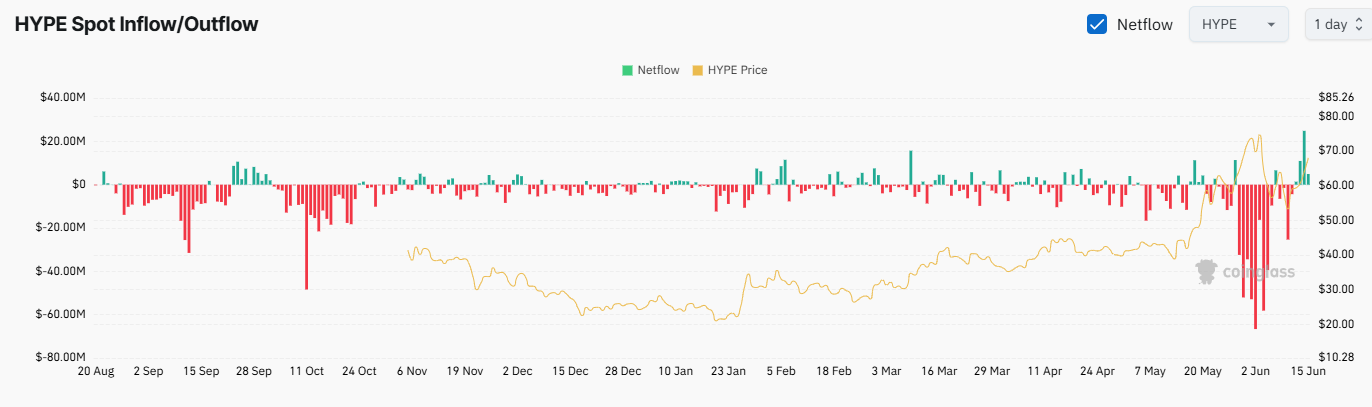The width and height of the screenshot is (1372, 407).
Task: Click the 7 May date label
Action: [x=1150, y=371]
